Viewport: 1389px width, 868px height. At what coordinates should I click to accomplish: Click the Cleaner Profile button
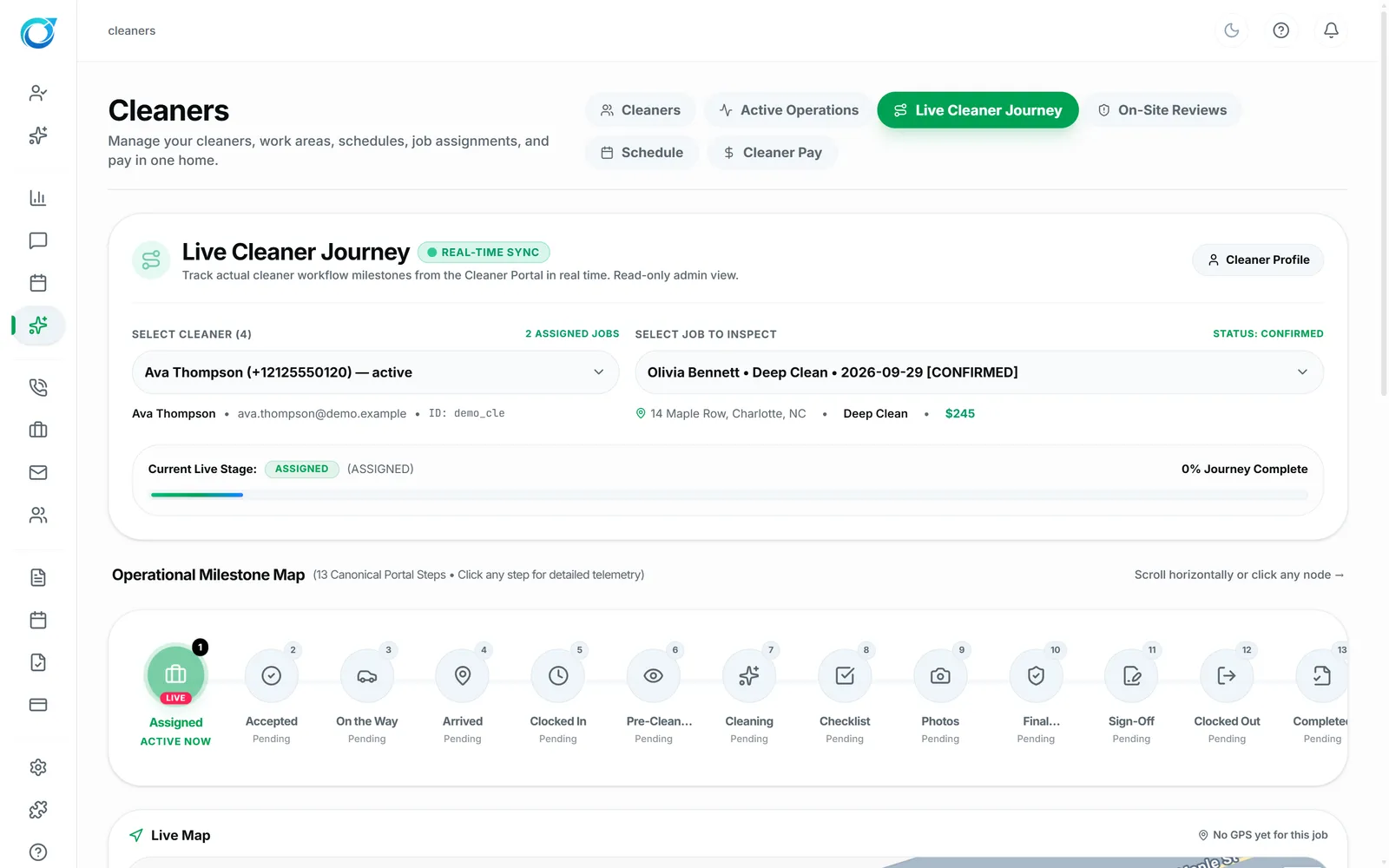point(1258,260)
